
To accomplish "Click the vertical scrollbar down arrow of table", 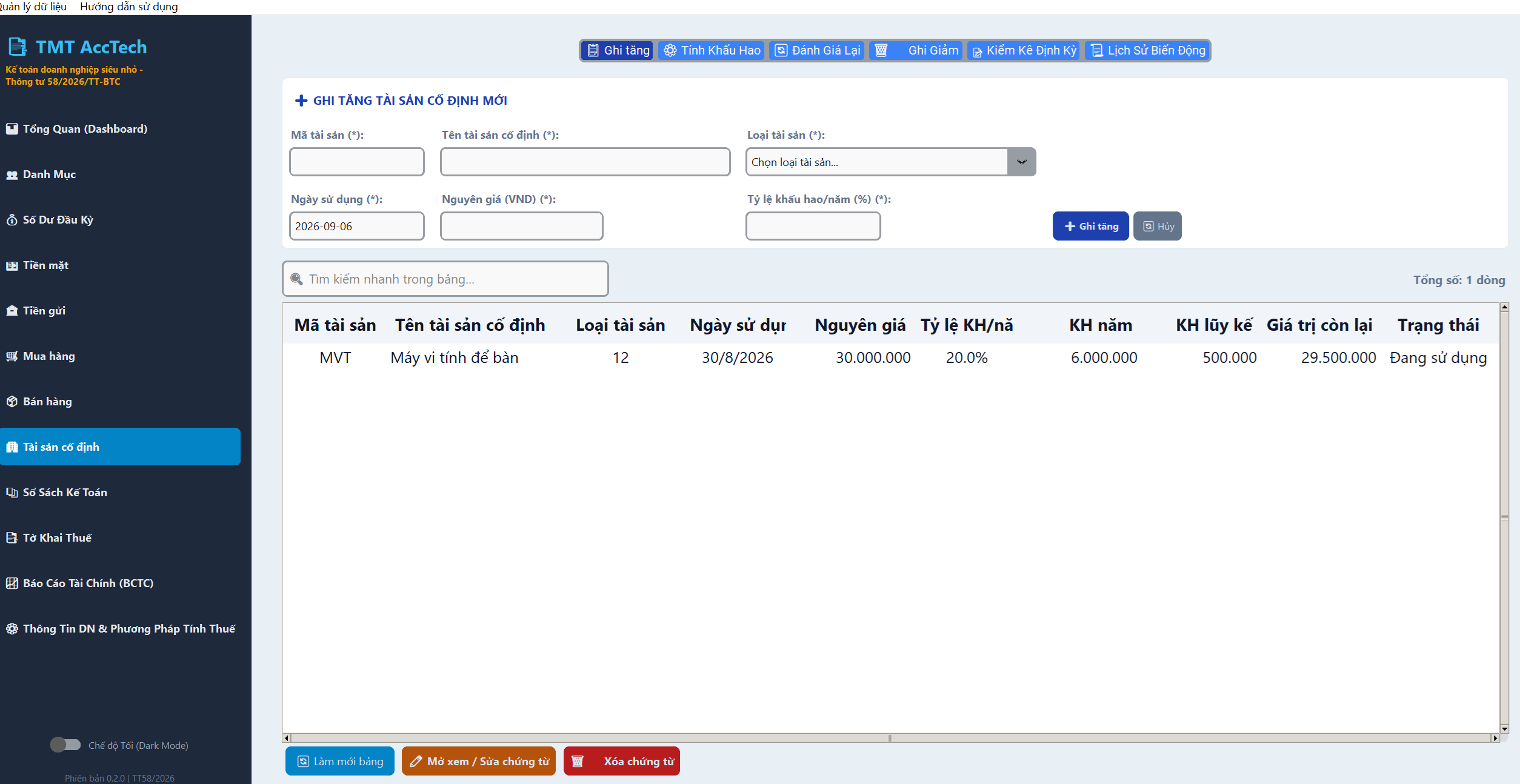I will 1504,729.
